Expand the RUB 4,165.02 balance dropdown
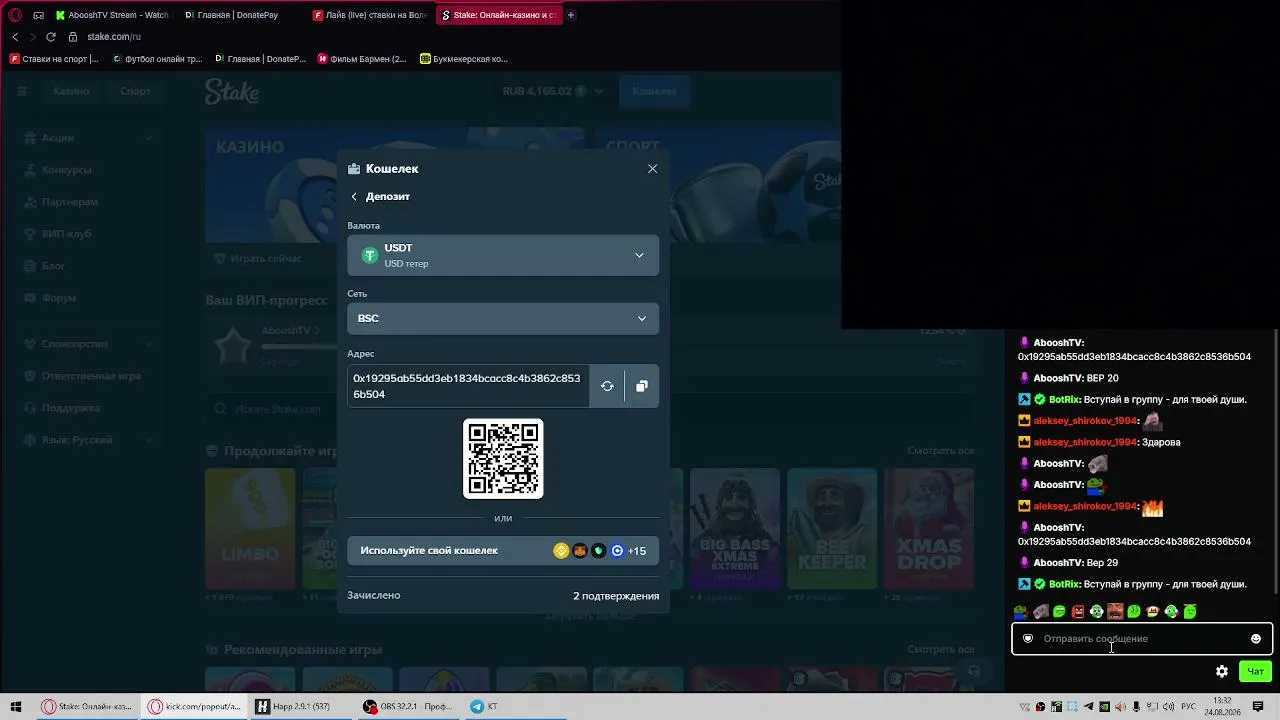1280x720 pixels. pos(553,91)
